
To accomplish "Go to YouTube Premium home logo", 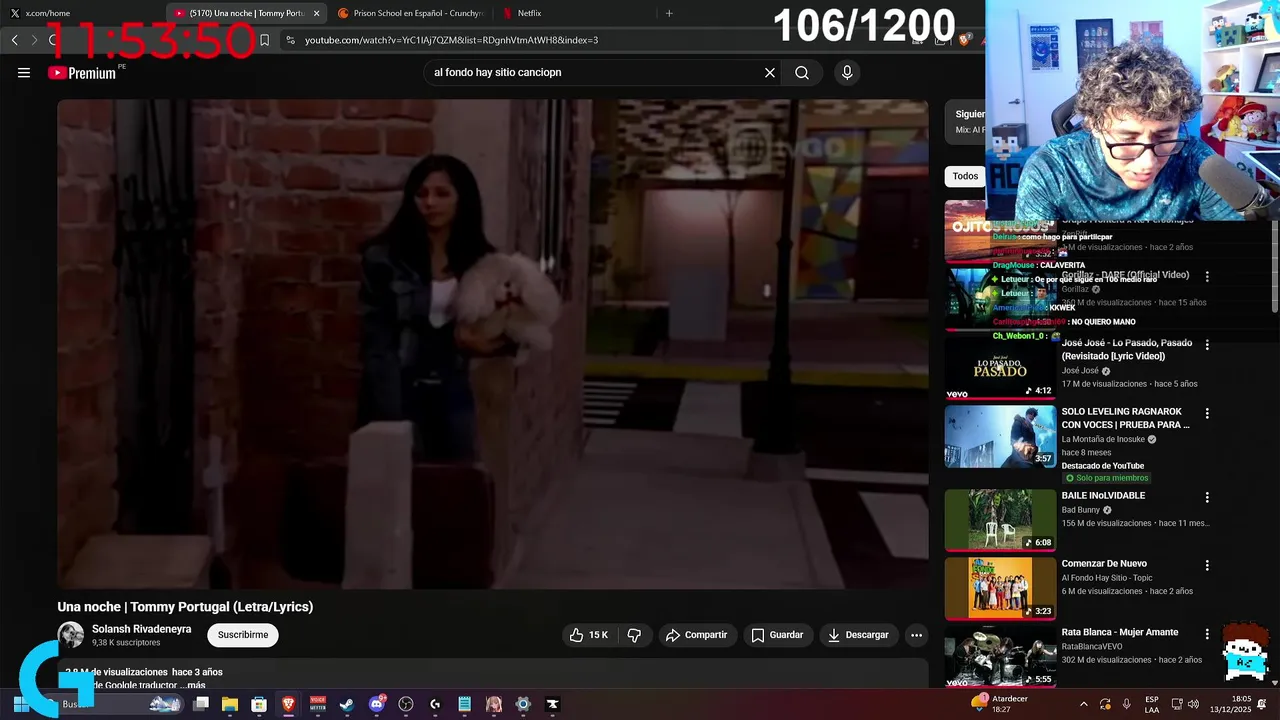I will click(x=82, y=72).
